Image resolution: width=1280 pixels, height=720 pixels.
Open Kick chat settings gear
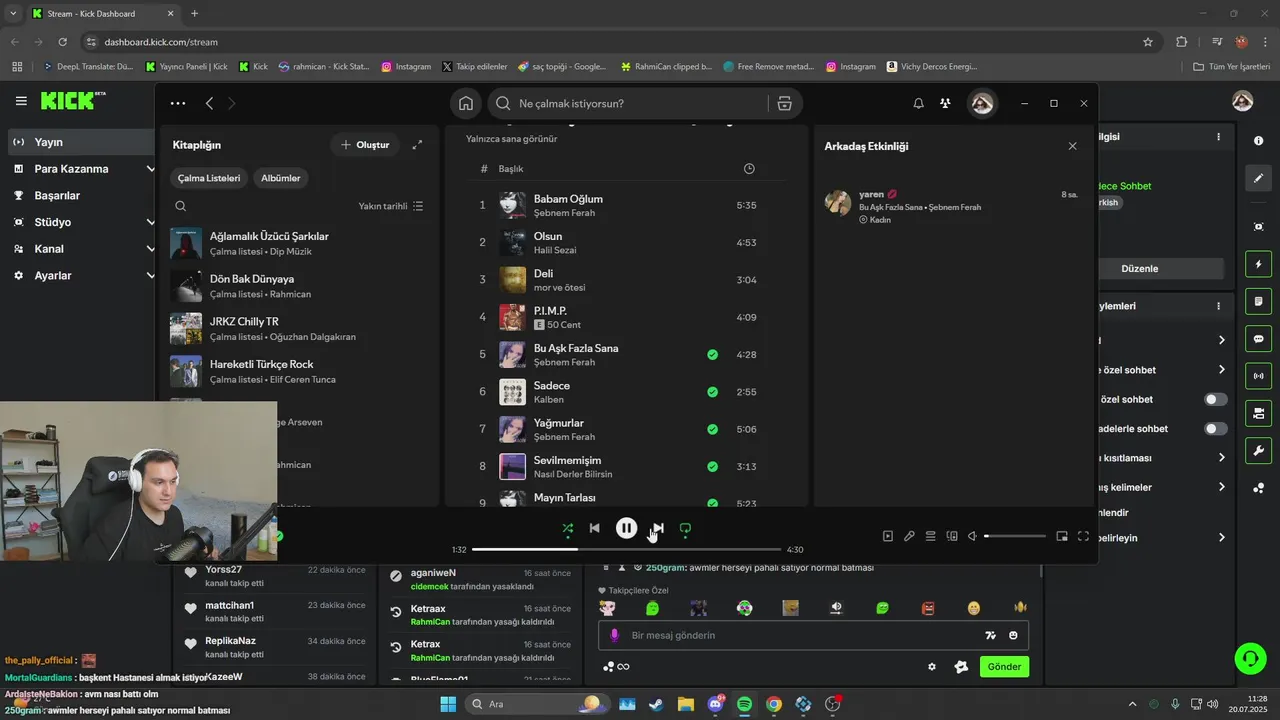pyautogui.click(x=932, y=667)
